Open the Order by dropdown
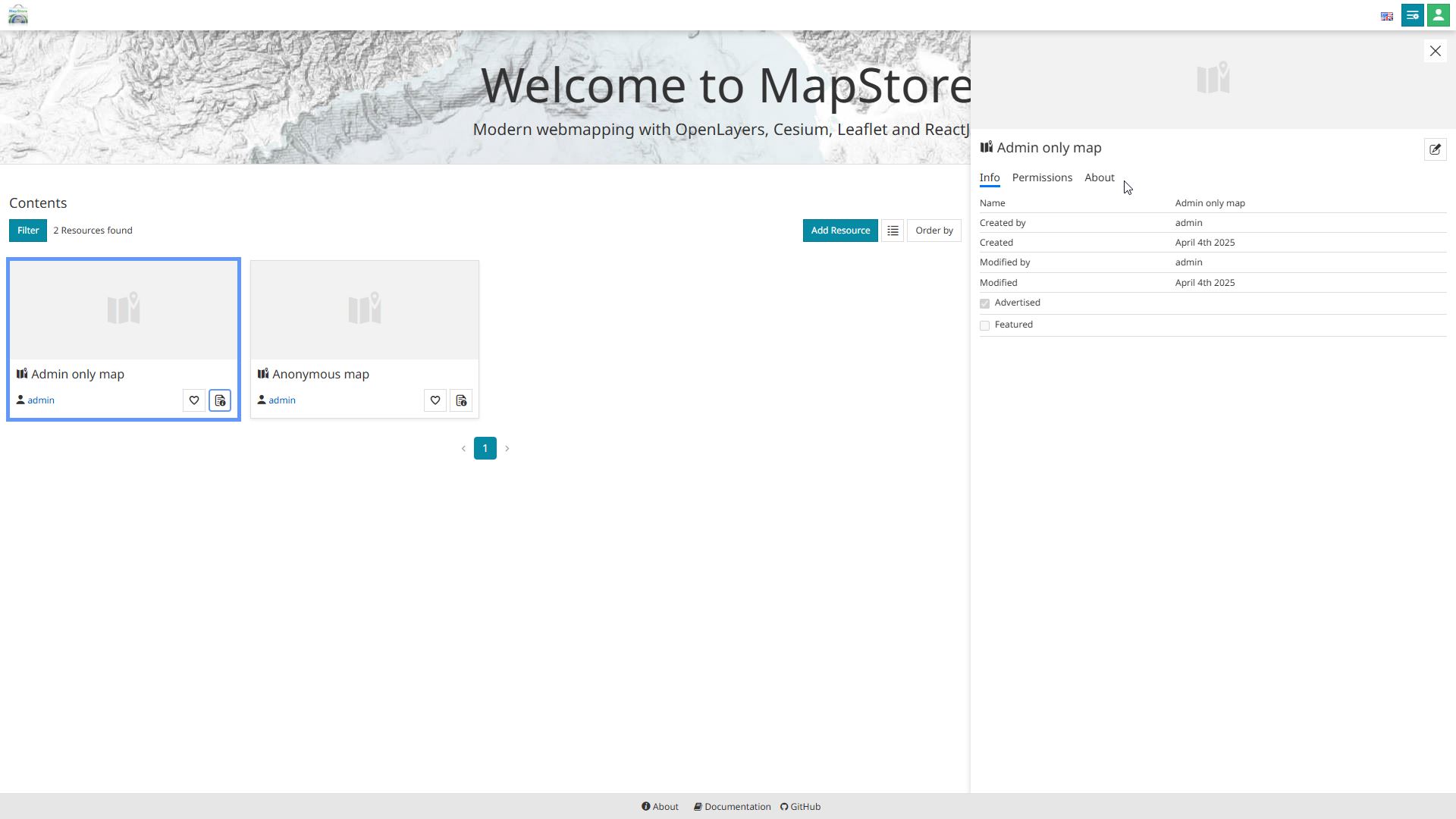This screenshot has height=819, width=1456. (934, 231)
